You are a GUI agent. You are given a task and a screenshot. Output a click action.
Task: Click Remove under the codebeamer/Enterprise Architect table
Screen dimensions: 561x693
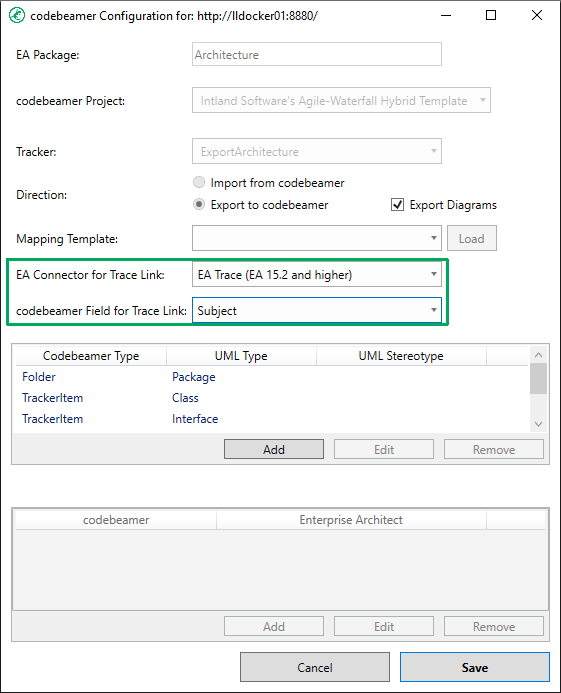(x=494, y=626)
